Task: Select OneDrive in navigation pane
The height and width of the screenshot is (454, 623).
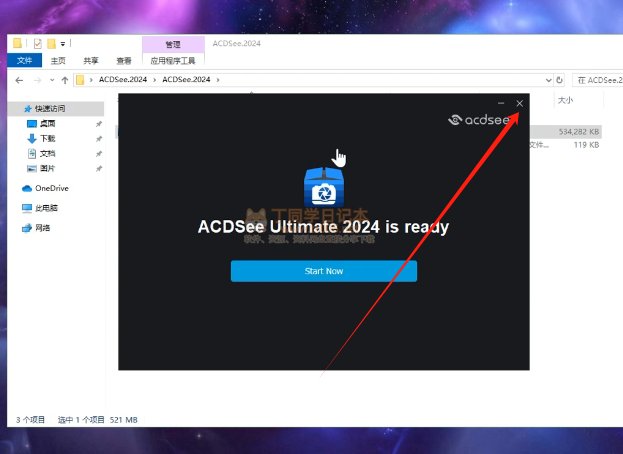Action: [x=52, y=188]
